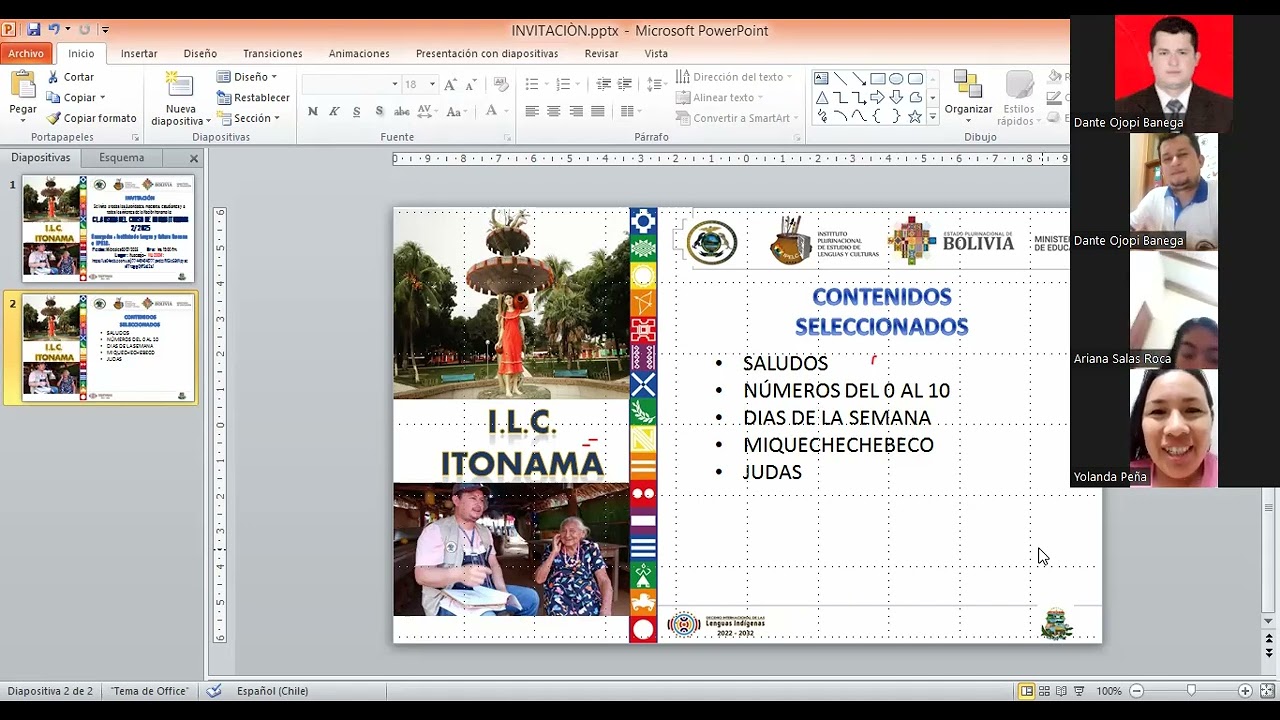Justify the paragraph text

pos(598,111)
